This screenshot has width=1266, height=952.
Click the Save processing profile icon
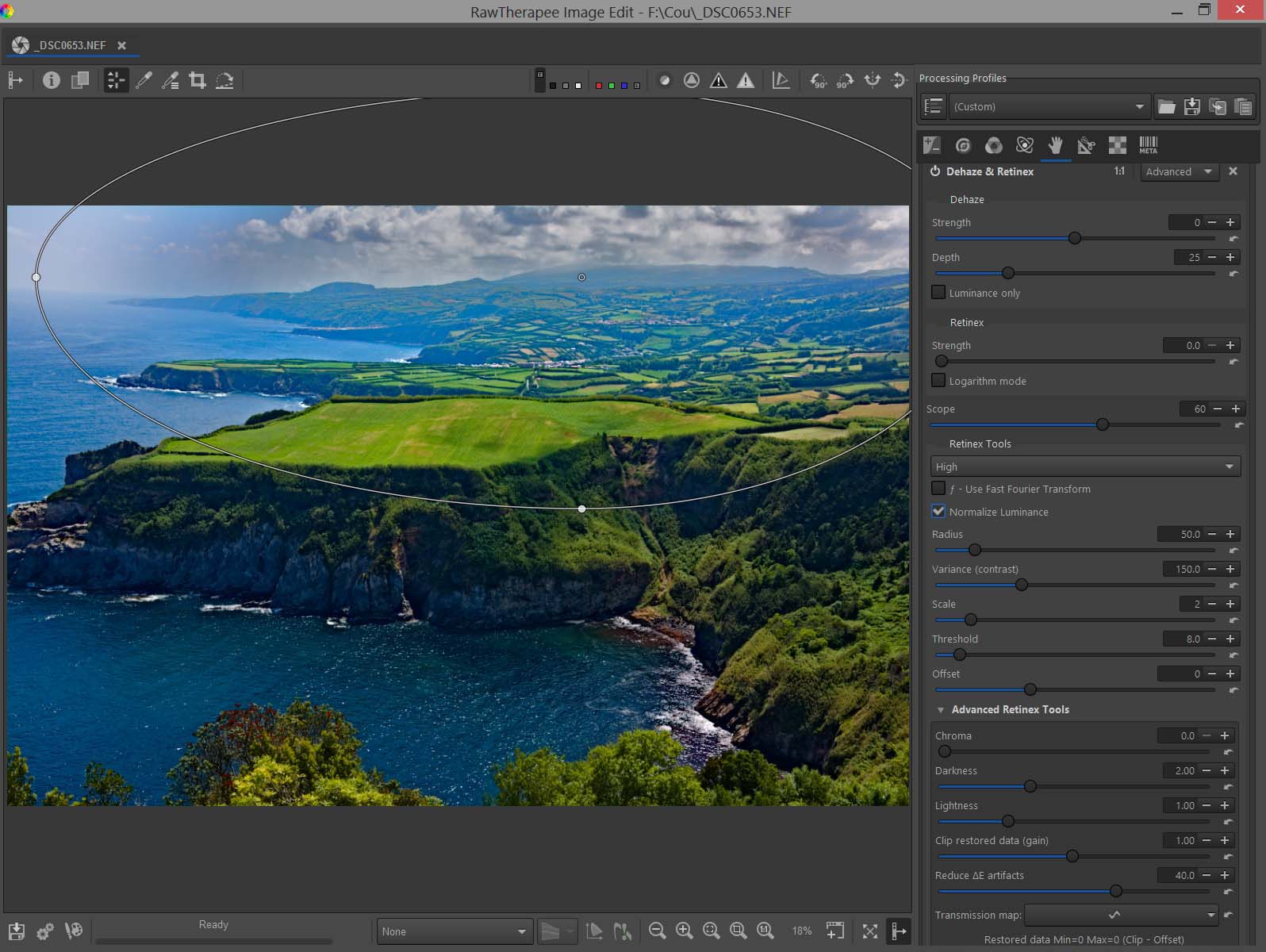[x=1191, y=106]
